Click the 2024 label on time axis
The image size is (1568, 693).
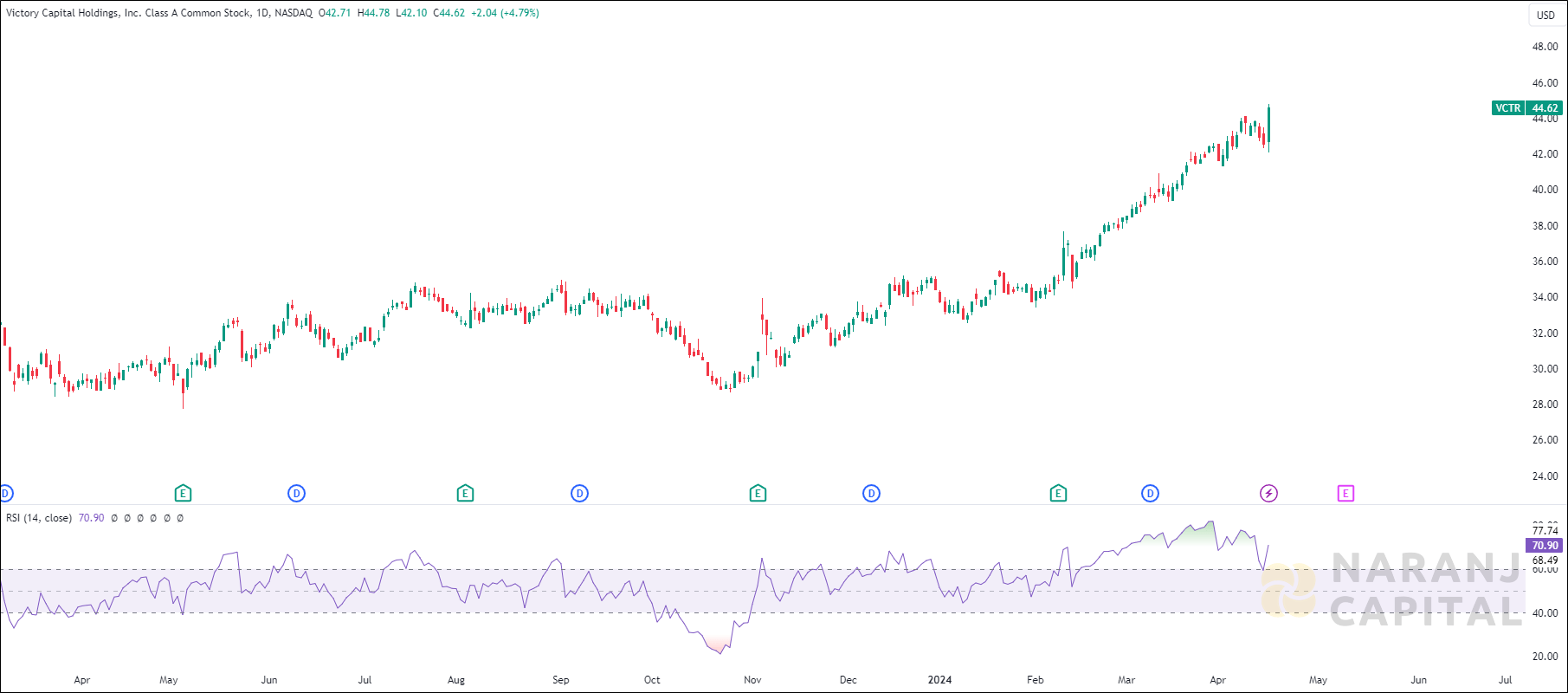(x=939, y=680)
